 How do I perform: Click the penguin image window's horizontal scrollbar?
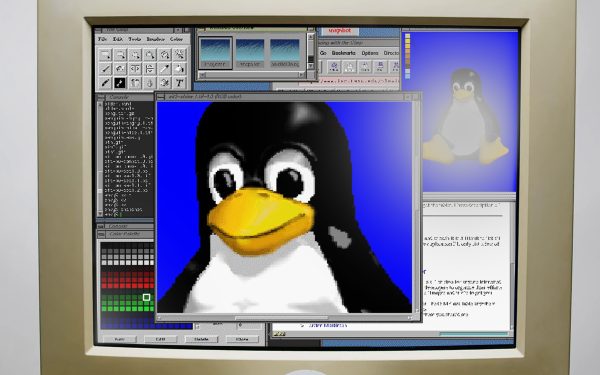(284, 318)
